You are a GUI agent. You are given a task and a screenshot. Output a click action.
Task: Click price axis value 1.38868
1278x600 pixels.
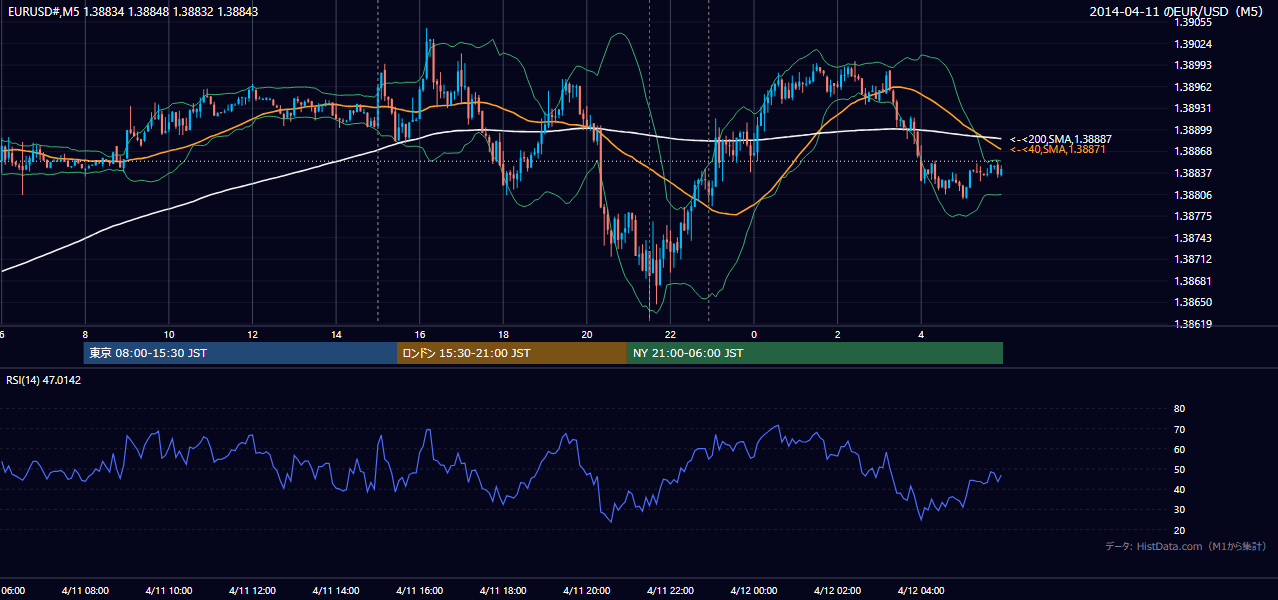click(x=1194, y=151)
